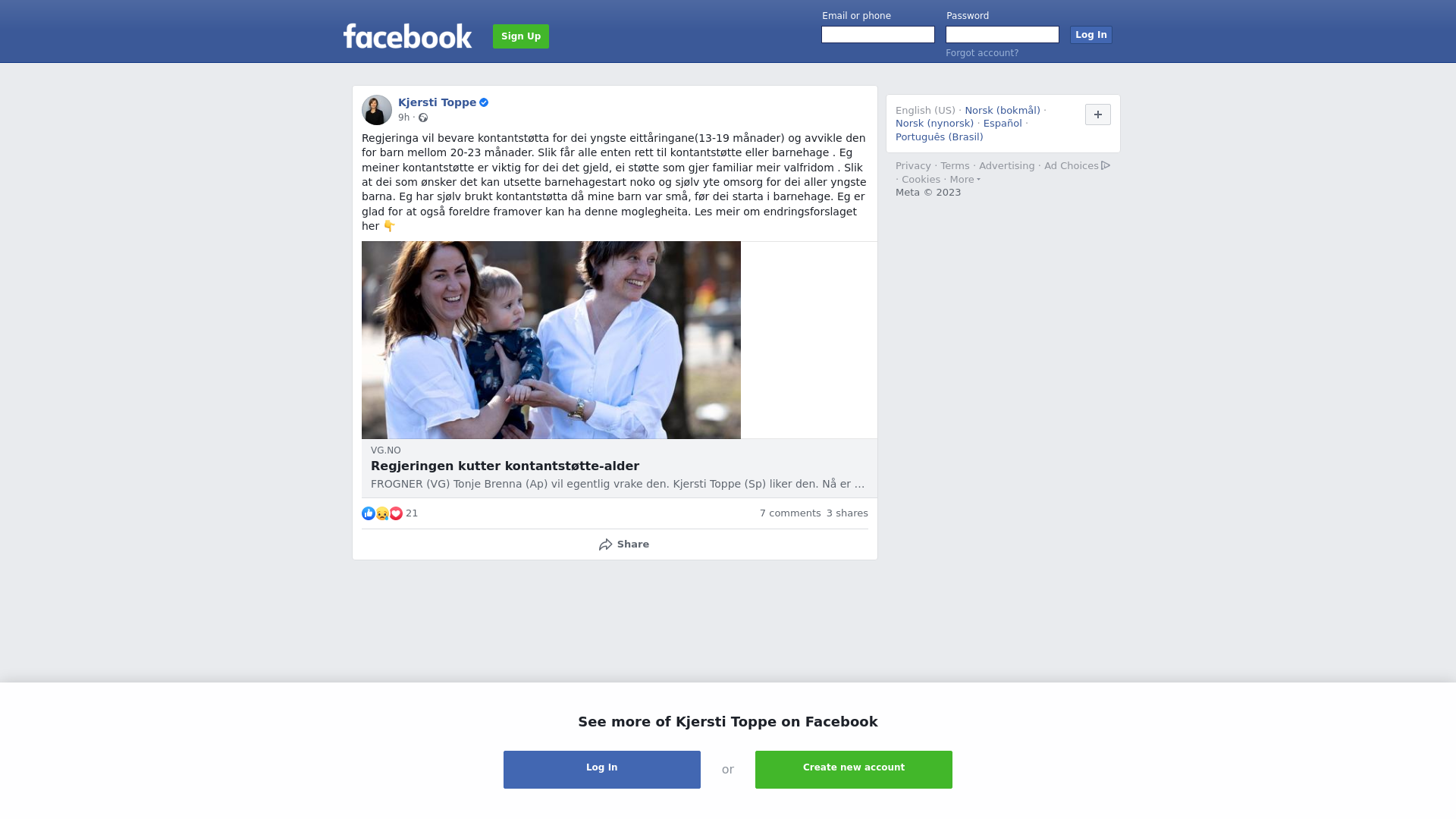
Task: Focus the Password input field
Action: pos(1003,35)
